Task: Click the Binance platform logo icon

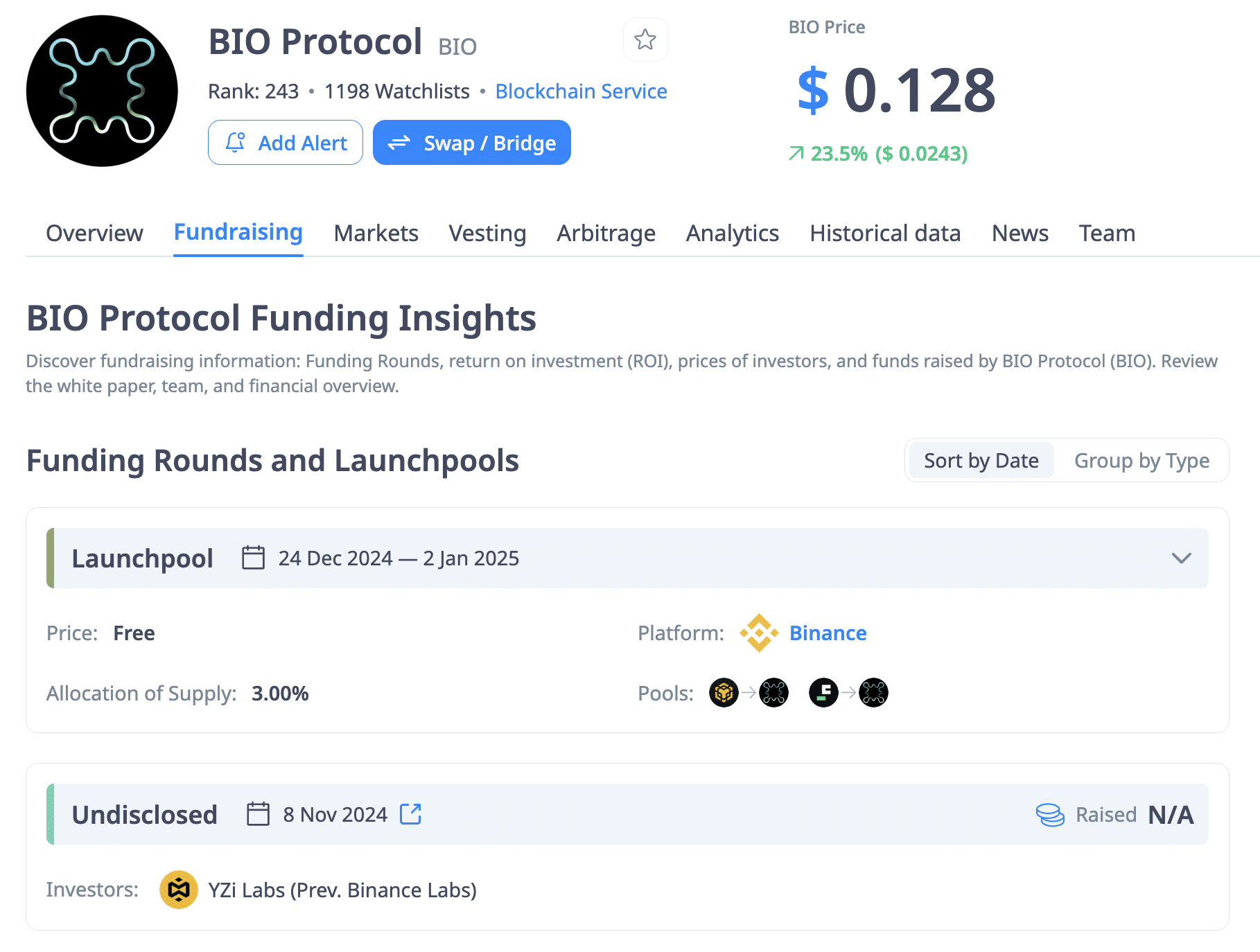Action: click(758, 633)
